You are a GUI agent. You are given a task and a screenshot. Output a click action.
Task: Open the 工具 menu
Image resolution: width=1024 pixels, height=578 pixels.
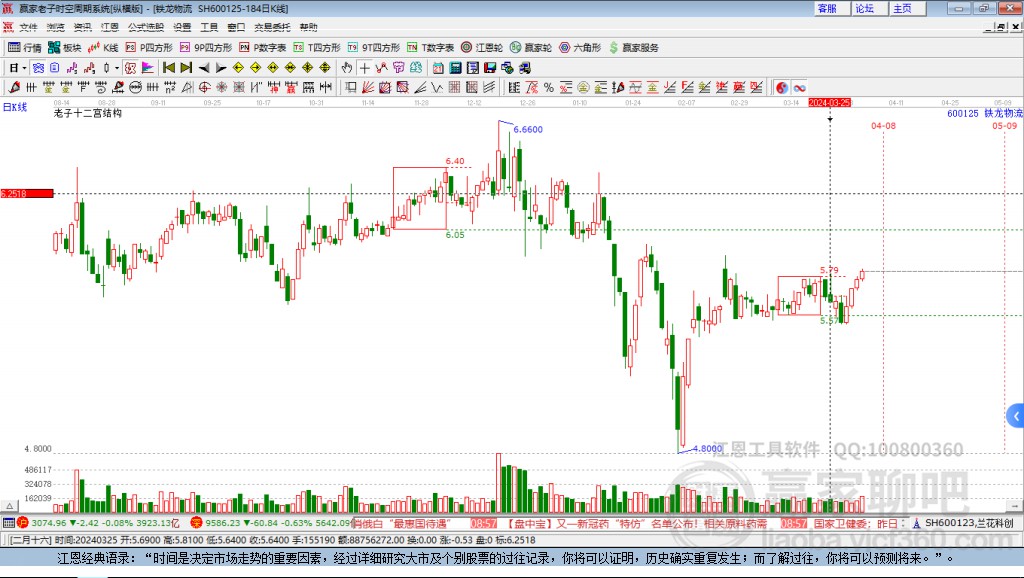point(209,27)
